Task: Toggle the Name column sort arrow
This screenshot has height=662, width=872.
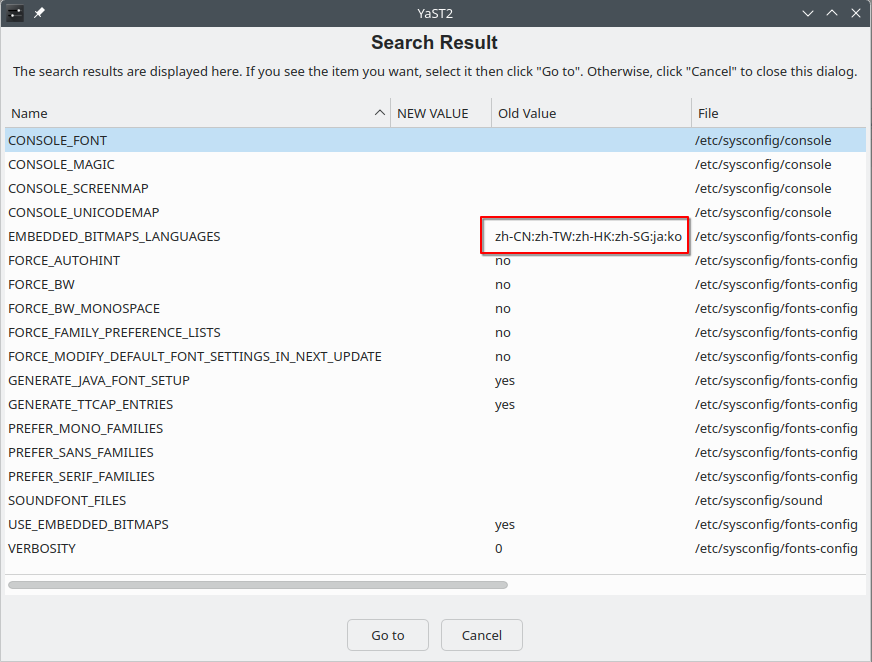Action: pyautogui.click(x=380, y=113)
